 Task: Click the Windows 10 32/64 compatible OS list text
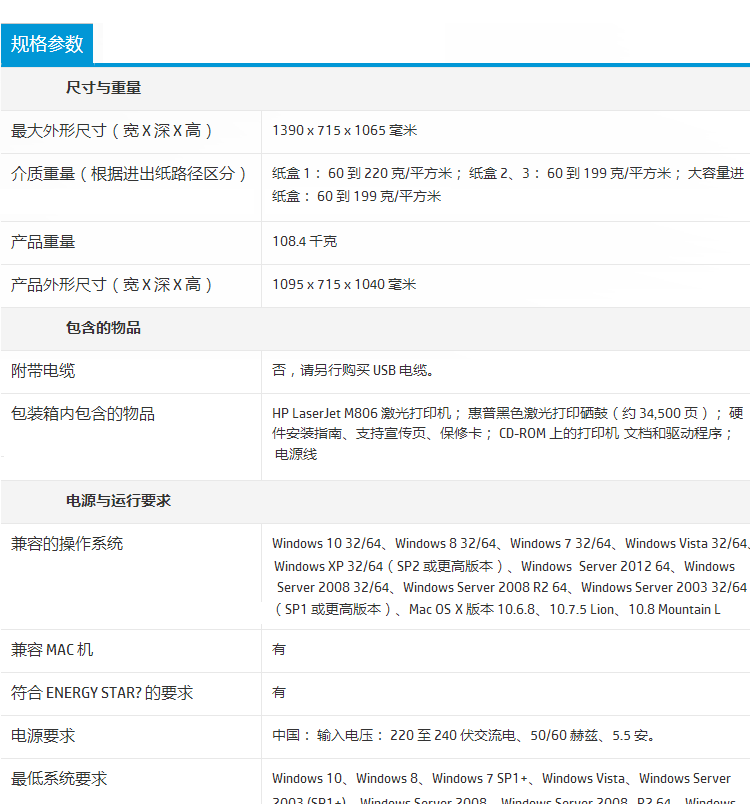pos(510,576)
